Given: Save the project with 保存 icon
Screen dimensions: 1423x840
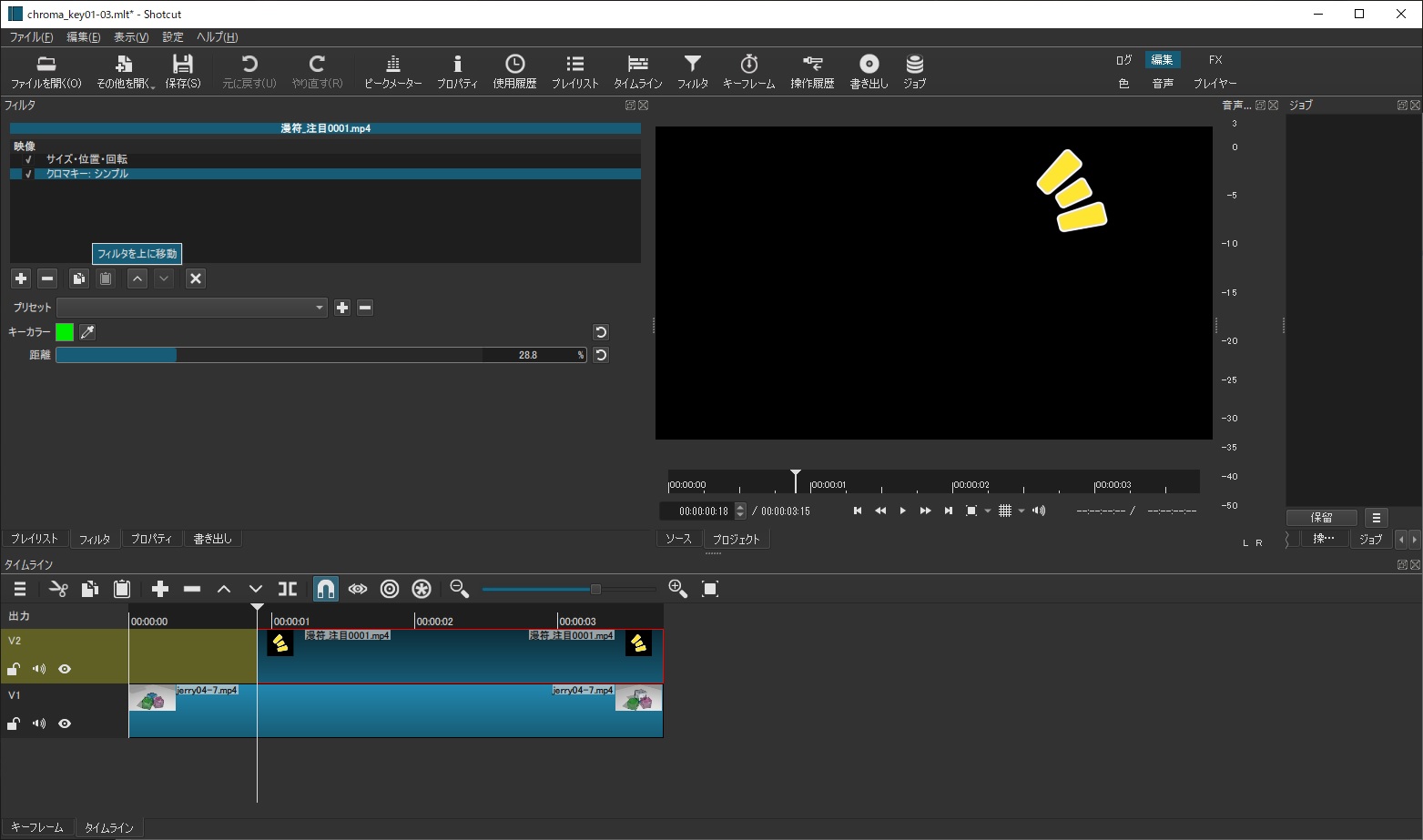Looking at the screenshot, I should (x=183, y=72).
